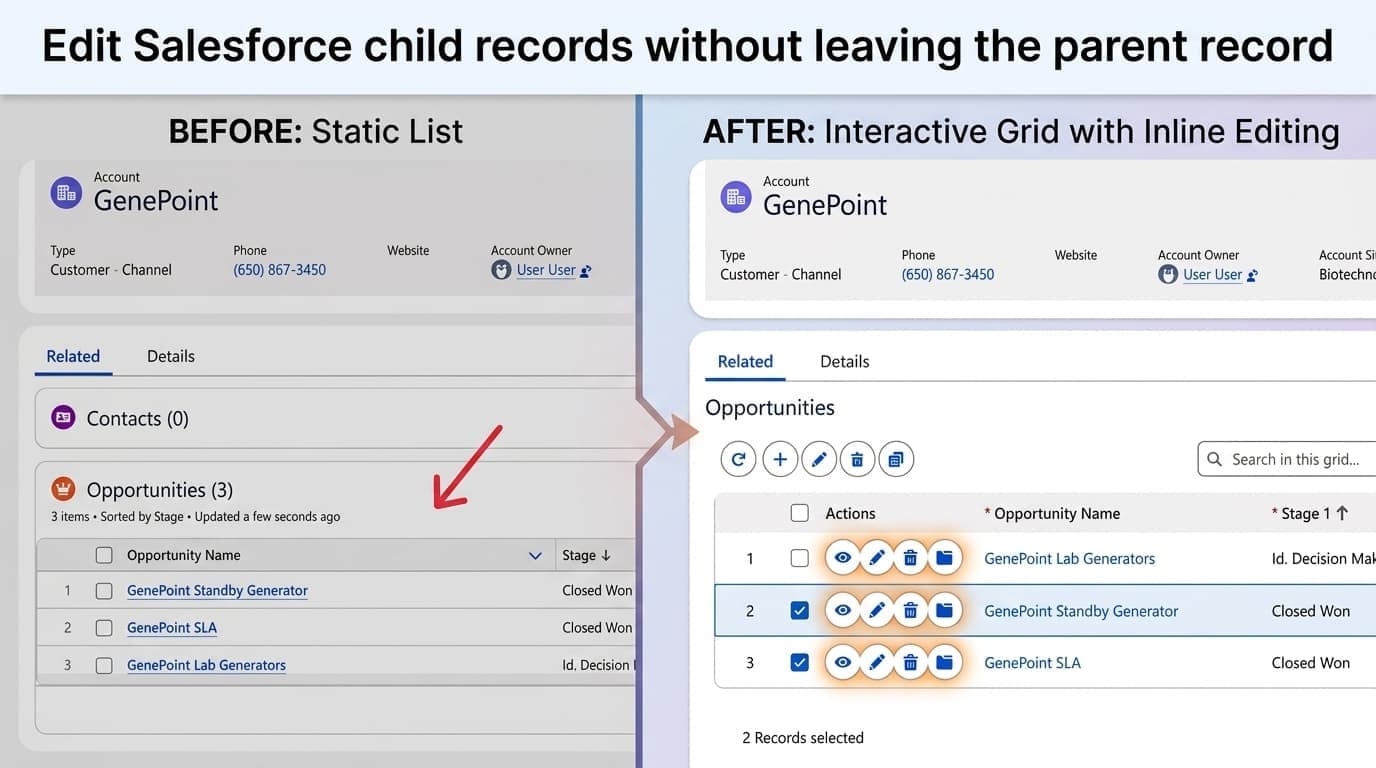Click the orange Opportunities crown icon in the BEFORE panel

pos(63,489)
